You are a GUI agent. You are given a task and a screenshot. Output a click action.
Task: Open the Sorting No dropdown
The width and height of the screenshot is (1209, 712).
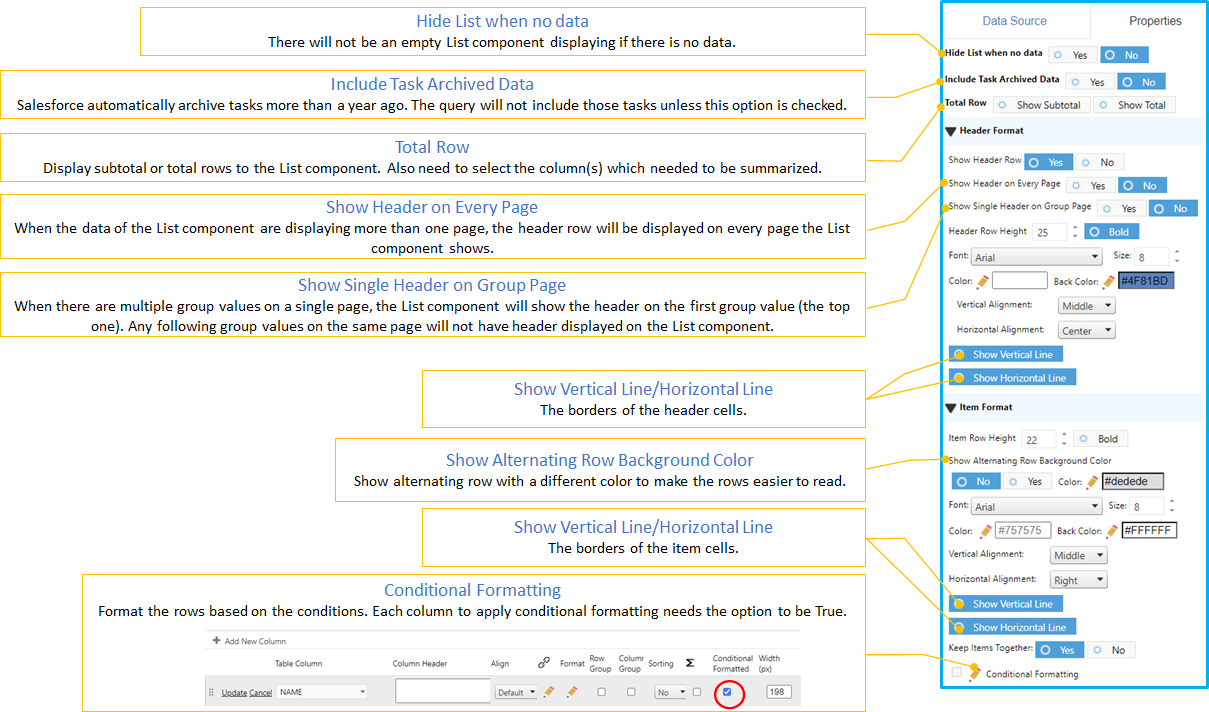(x=671, y=692)
